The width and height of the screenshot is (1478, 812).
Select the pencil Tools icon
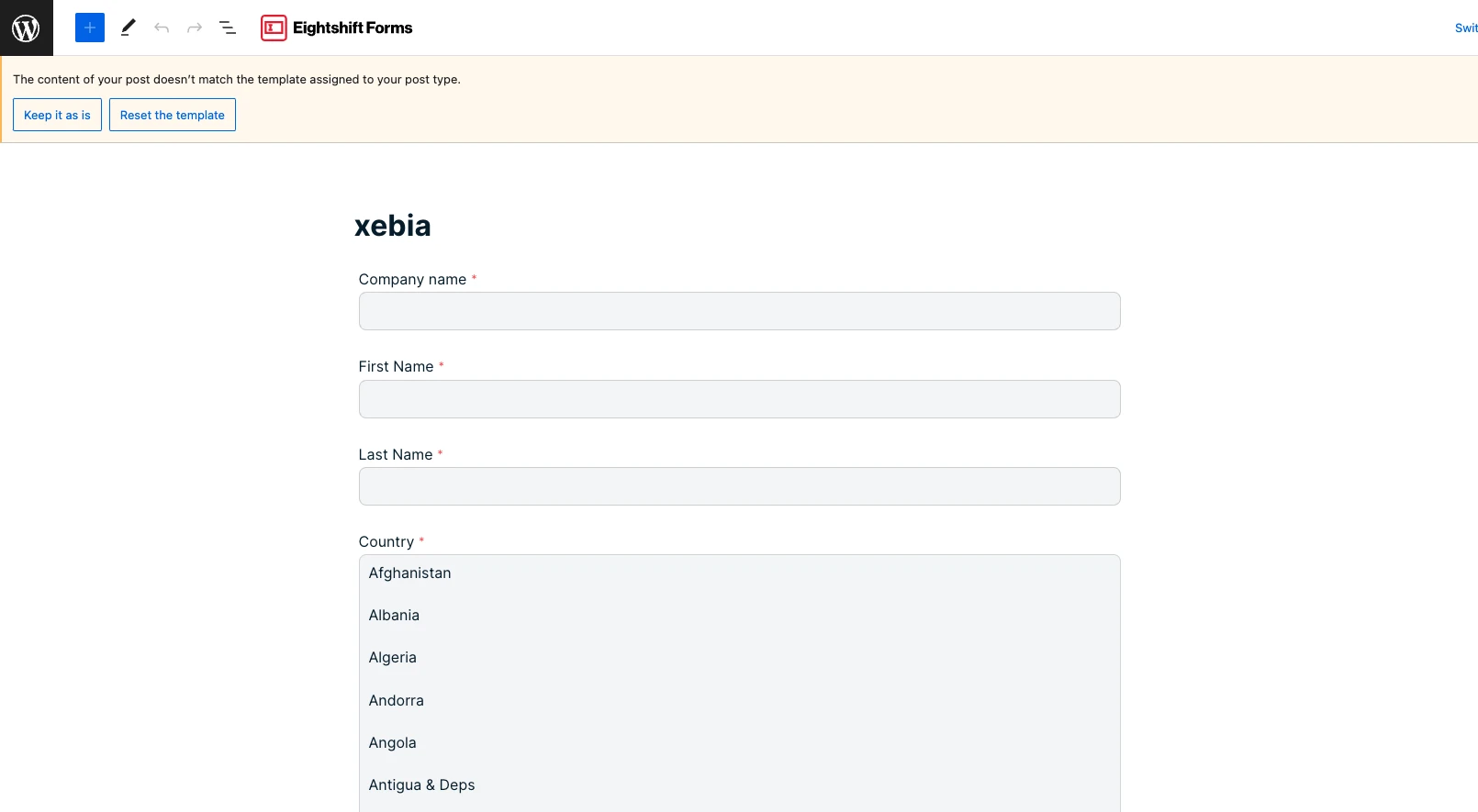coord(129,28)
